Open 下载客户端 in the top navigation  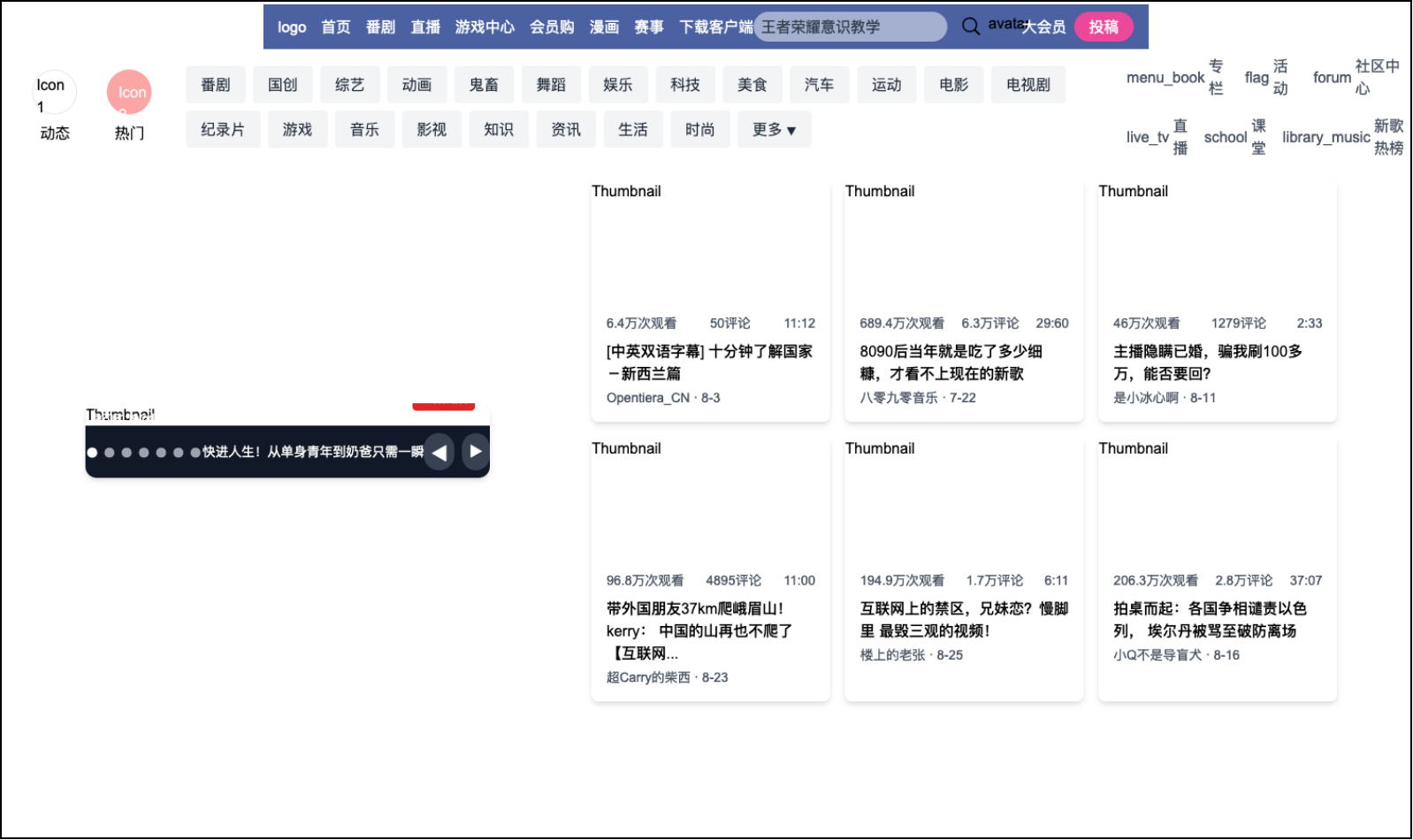[x=715, y=27]
